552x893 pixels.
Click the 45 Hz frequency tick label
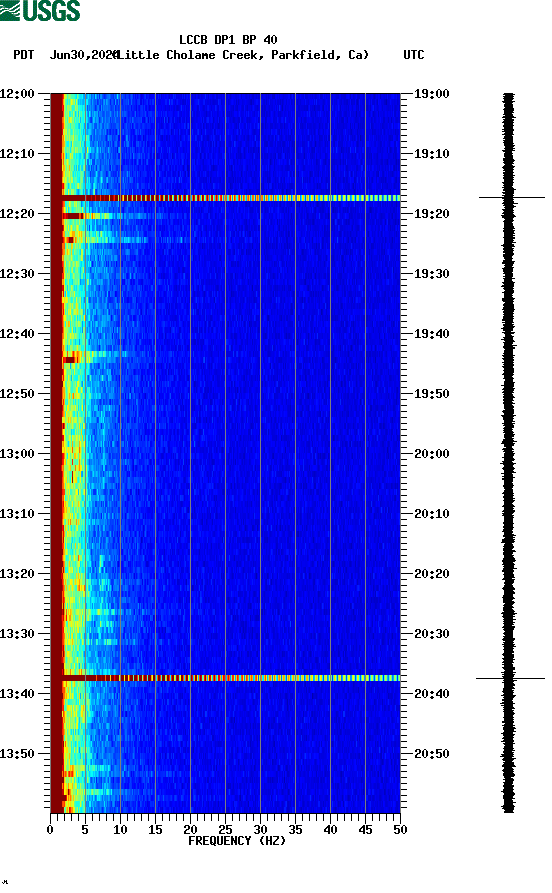(365, 830)
